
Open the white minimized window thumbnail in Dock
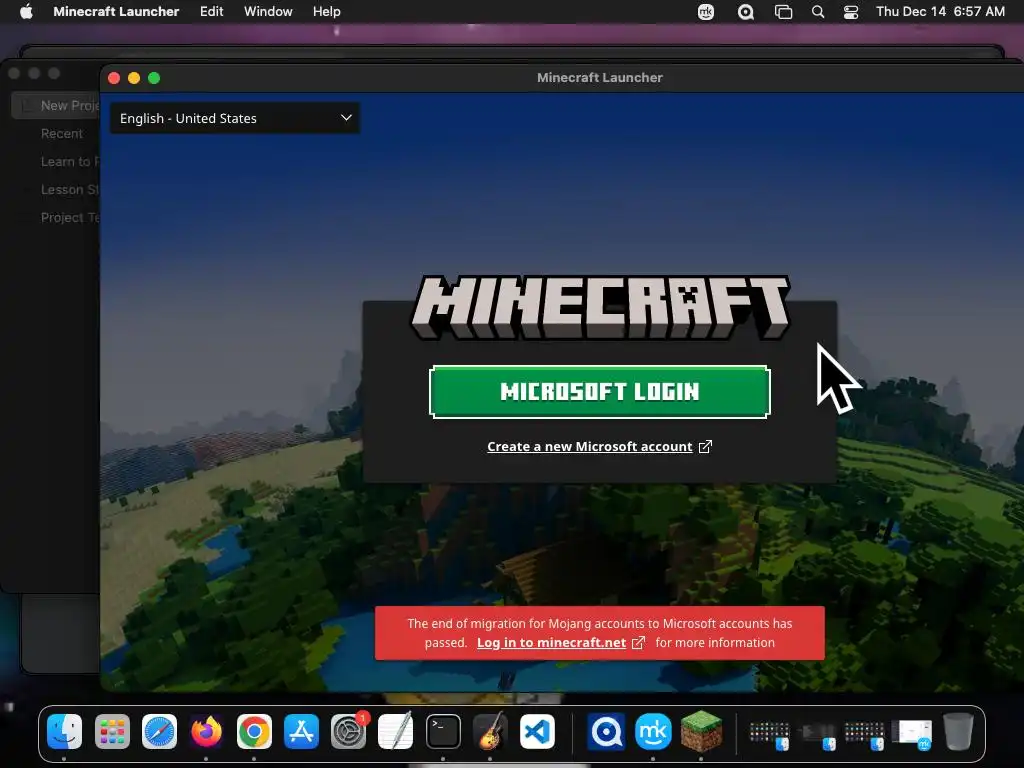pyautogui.click(x=913, y=735)
